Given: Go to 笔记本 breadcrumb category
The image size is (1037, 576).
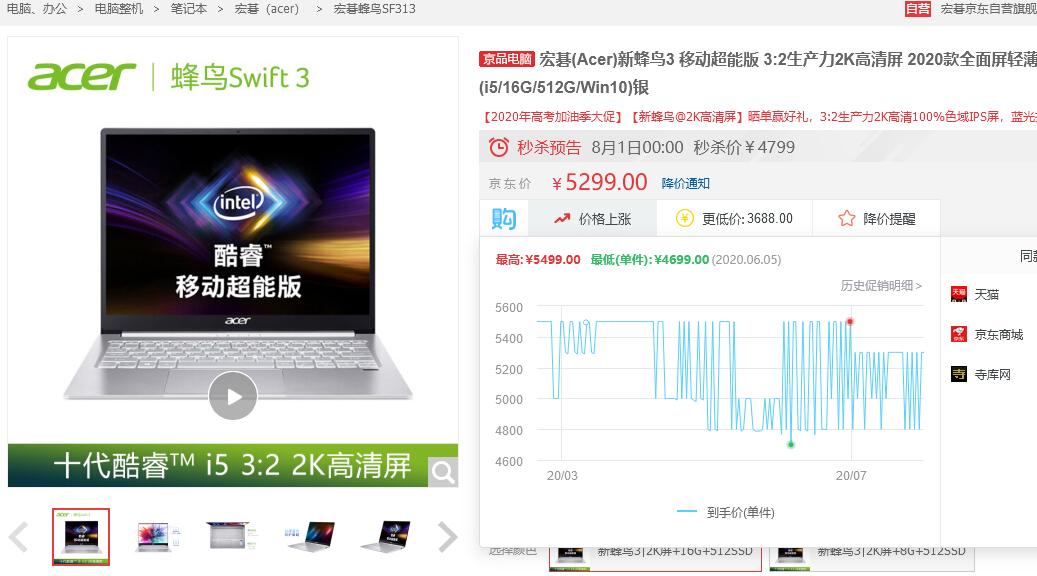Looking at the screenshot, I should tap(188, 9).
